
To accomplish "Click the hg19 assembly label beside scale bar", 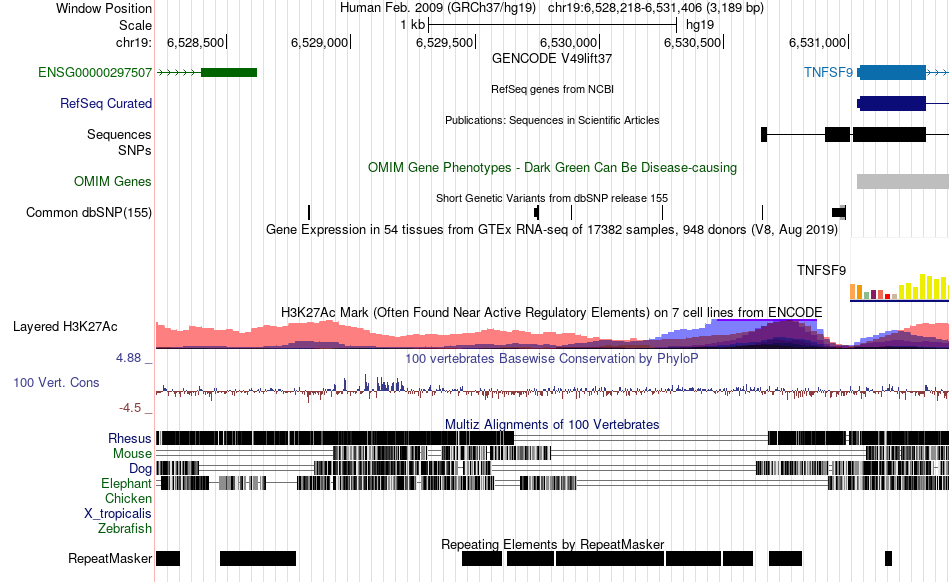I will 700,25.
